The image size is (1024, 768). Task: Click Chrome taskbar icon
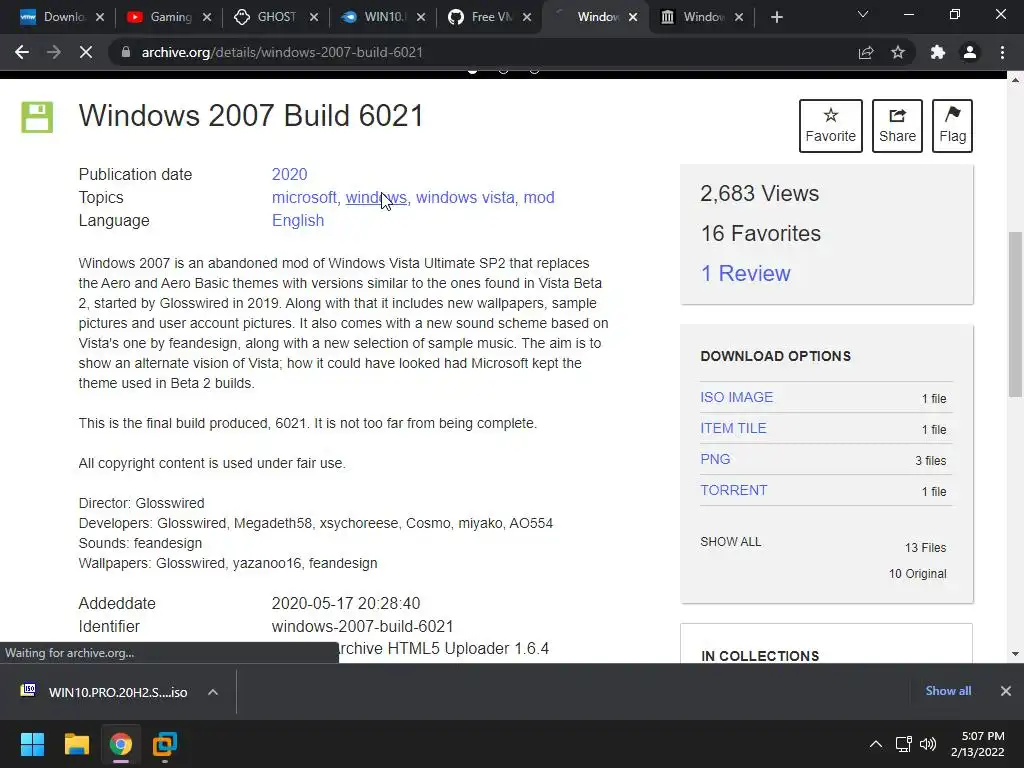[121, 744]
